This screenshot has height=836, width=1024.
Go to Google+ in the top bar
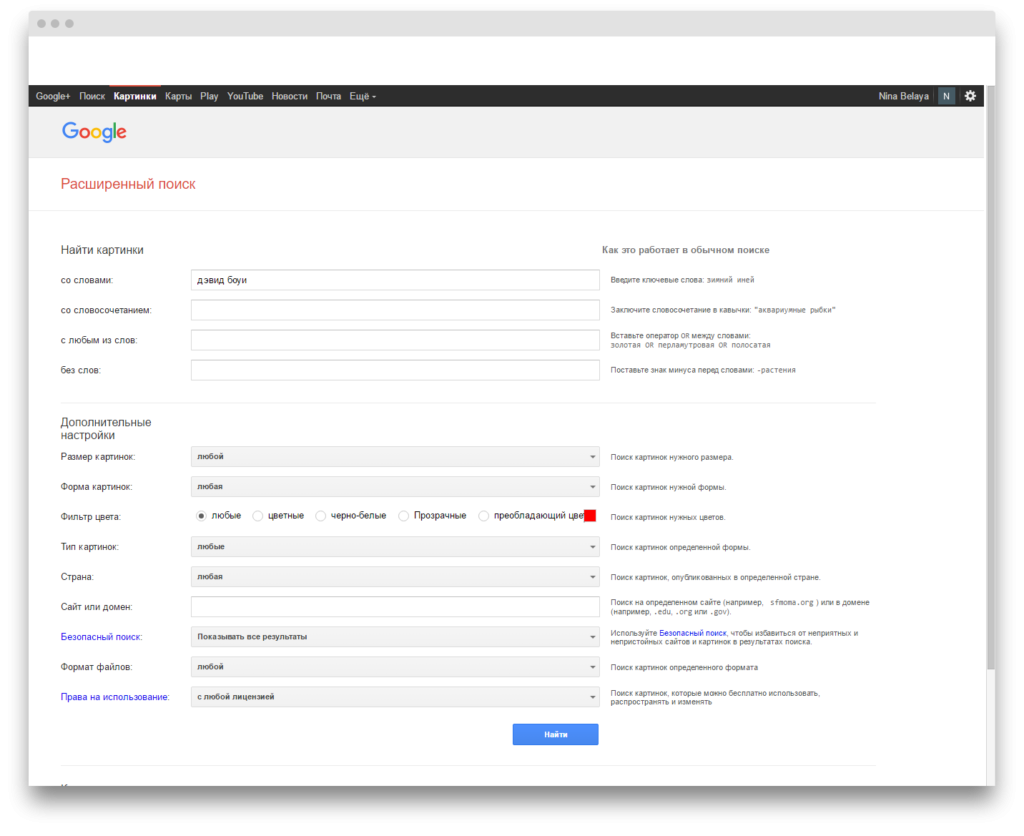pyautogui.click(x=53, y=96)
